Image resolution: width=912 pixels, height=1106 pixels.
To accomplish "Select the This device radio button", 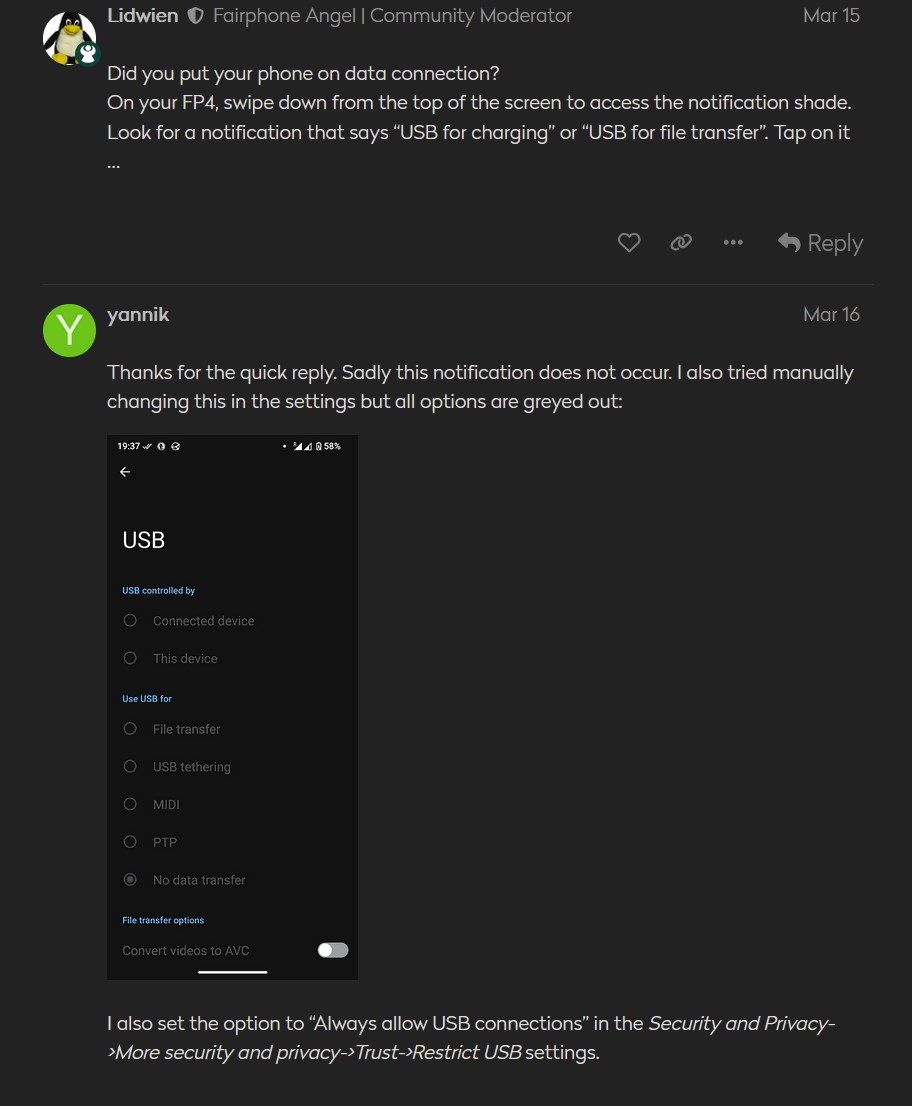I will 130,659.
